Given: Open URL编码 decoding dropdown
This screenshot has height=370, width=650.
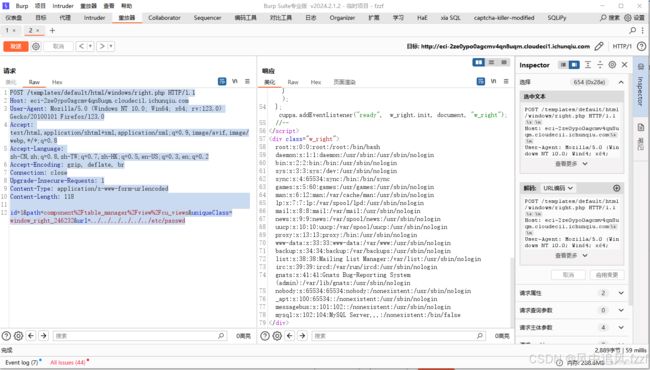Looking at the screenshot, I should point(558,188).
